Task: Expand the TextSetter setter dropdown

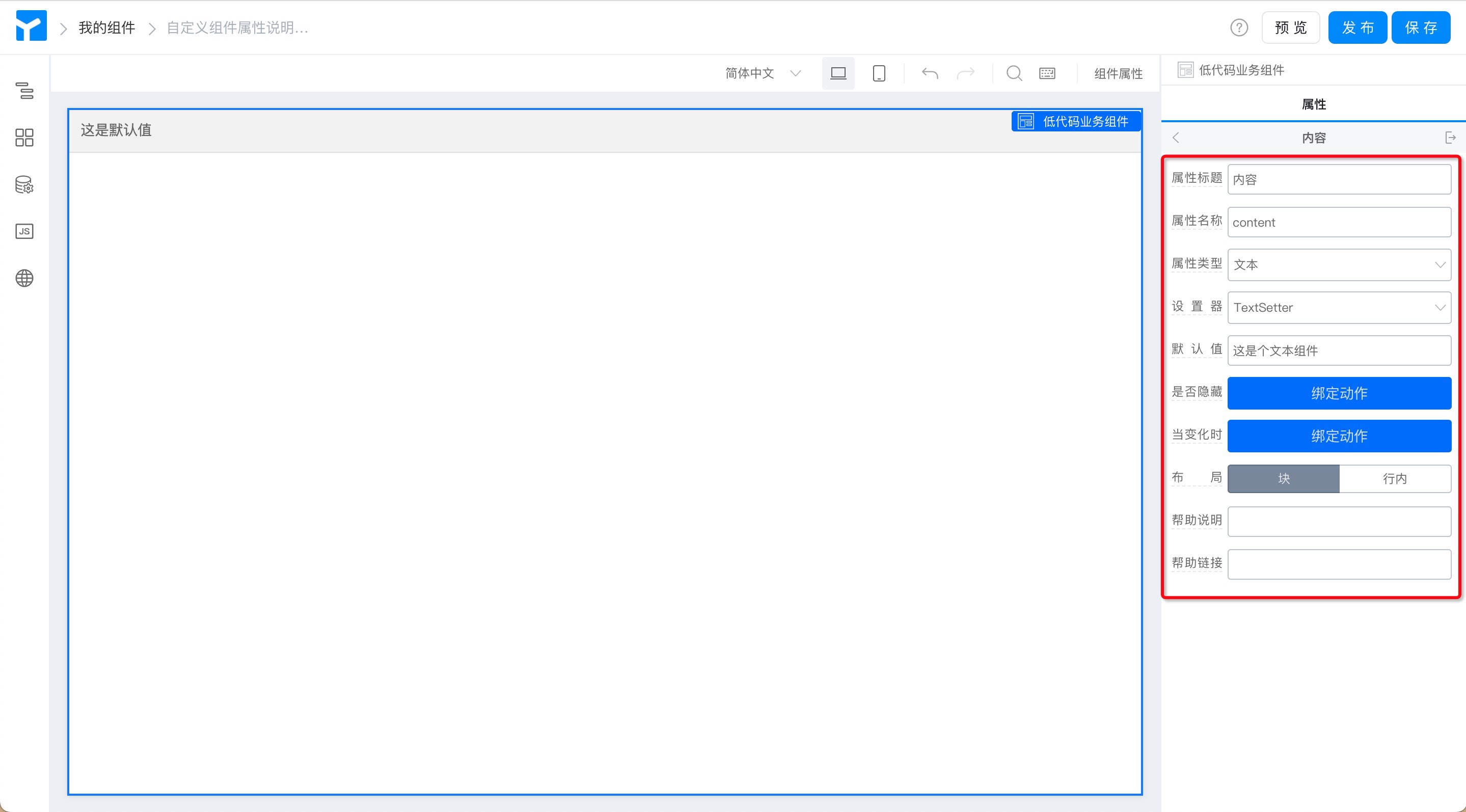Action: pyautogui.click(x=1339, y=307)
